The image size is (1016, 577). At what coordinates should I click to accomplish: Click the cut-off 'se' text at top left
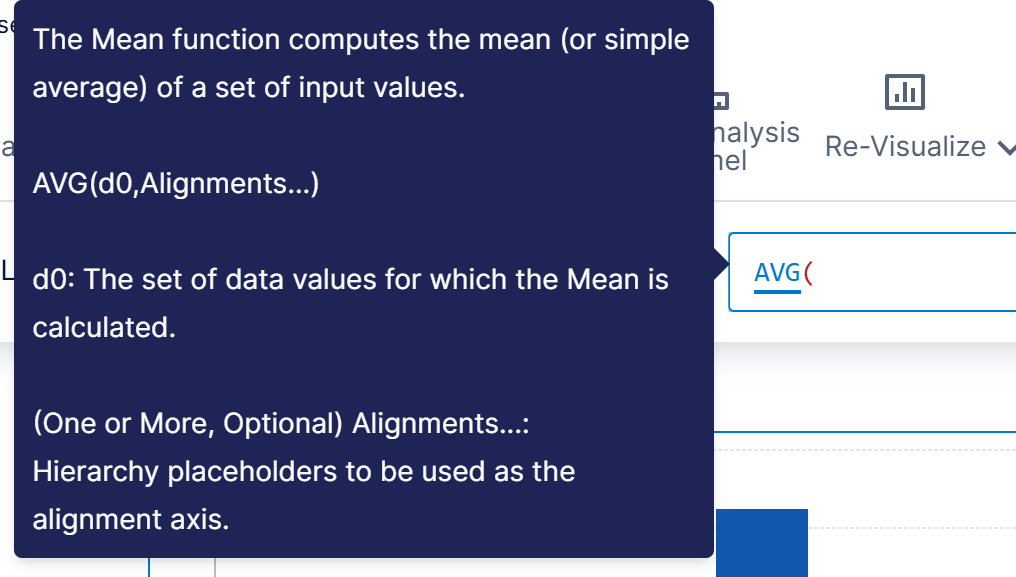point(6,26)
